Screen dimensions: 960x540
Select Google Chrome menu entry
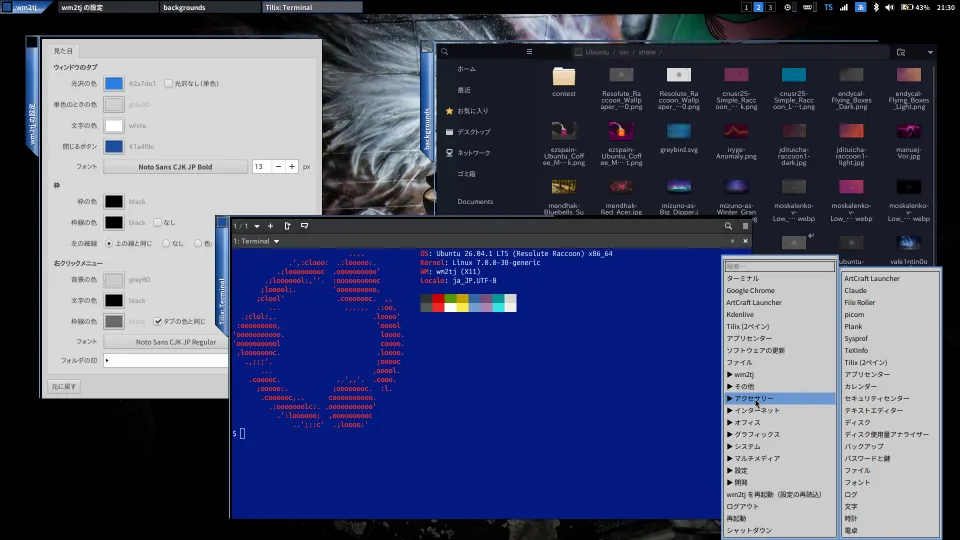click(779, 290)
